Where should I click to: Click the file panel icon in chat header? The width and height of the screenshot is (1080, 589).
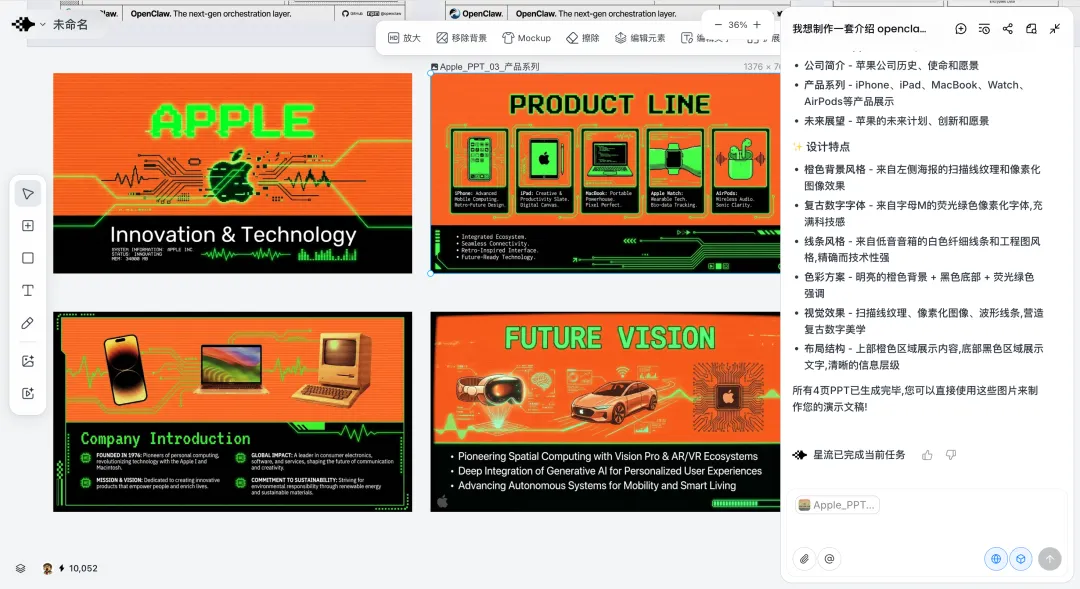pyautogui.click(x=1031, y=28)
